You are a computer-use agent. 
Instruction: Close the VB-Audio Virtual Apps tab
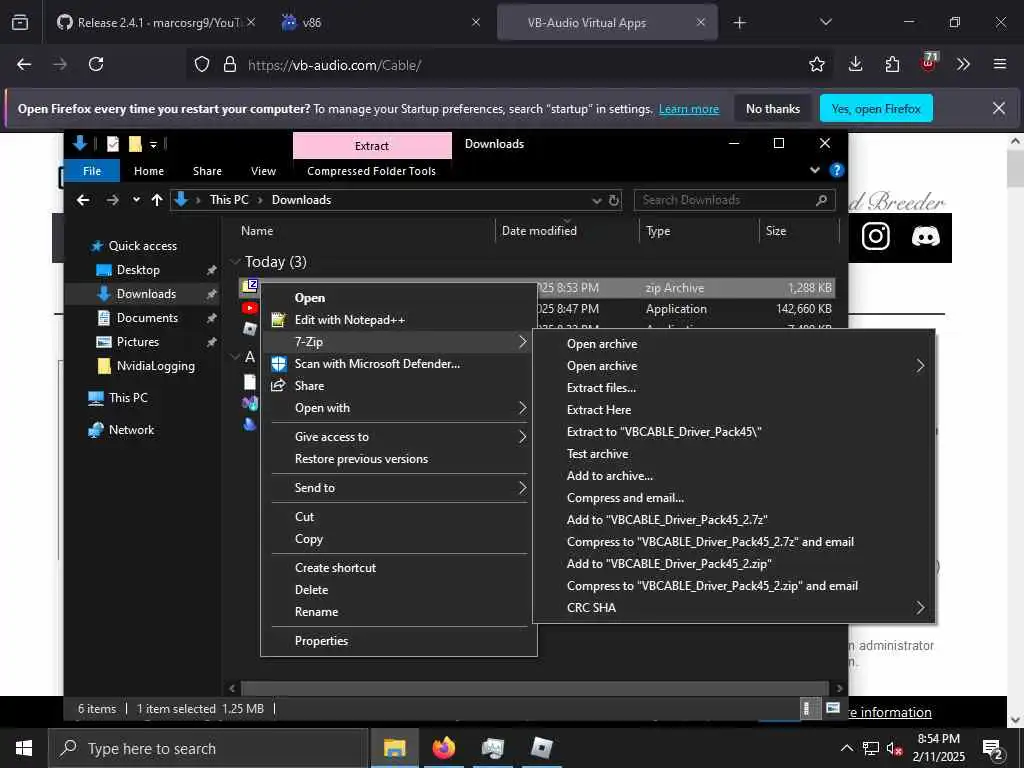pos(701,22)
